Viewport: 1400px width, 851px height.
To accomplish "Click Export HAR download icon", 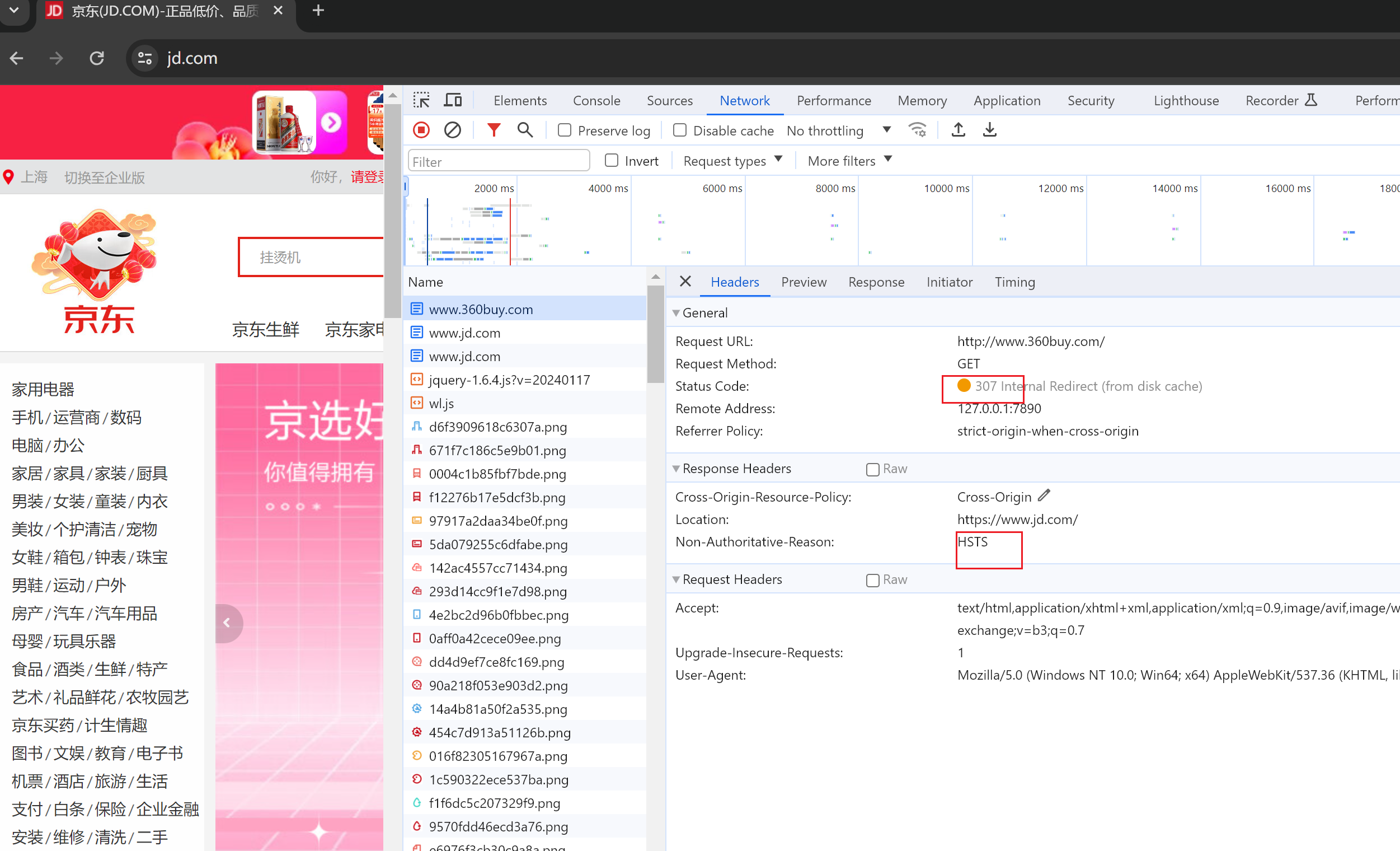I will (x=989, y=130).
